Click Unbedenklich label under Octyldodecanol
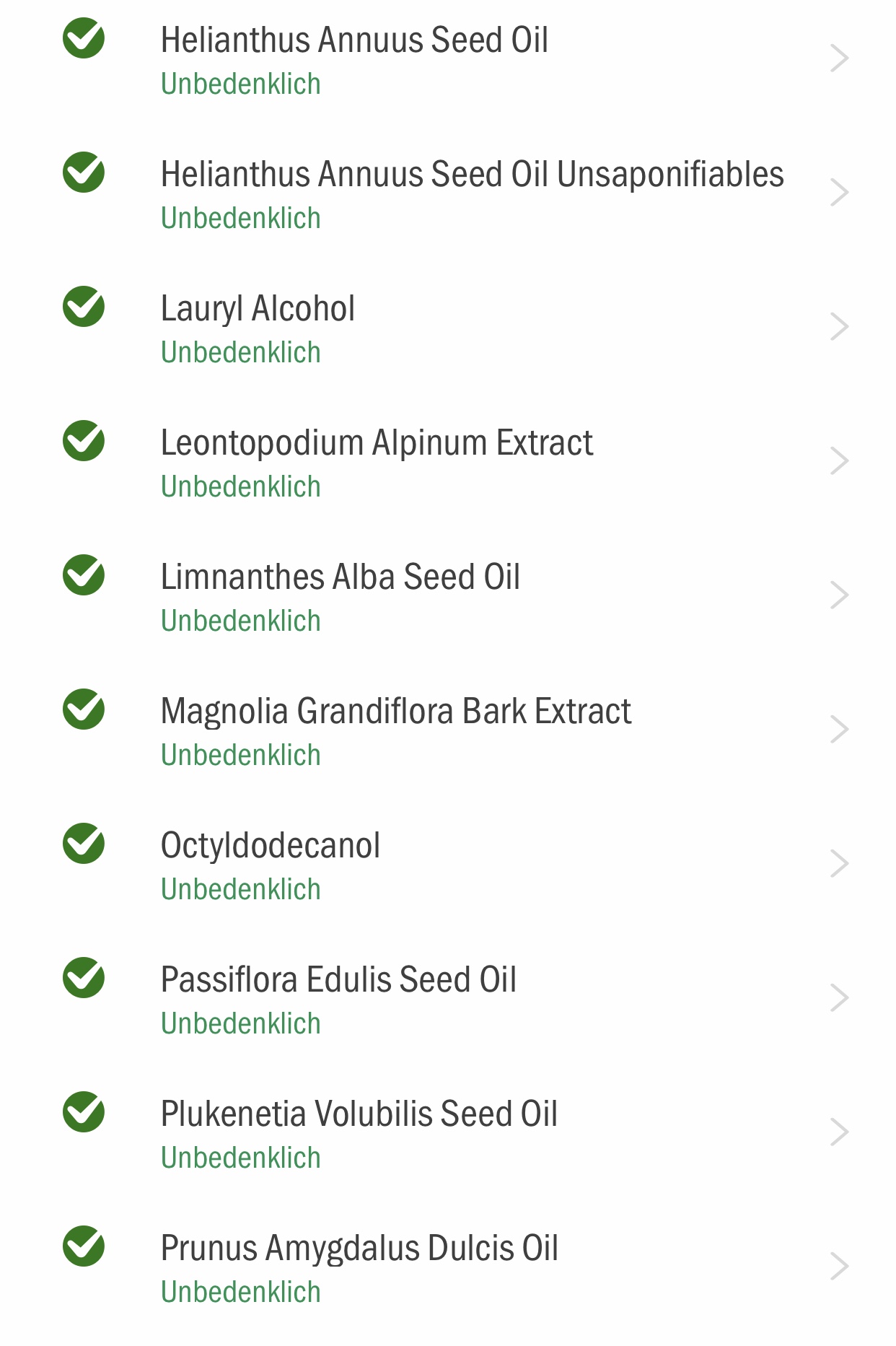The height and width of the screenshot is (1346, 896). (241, 889)
